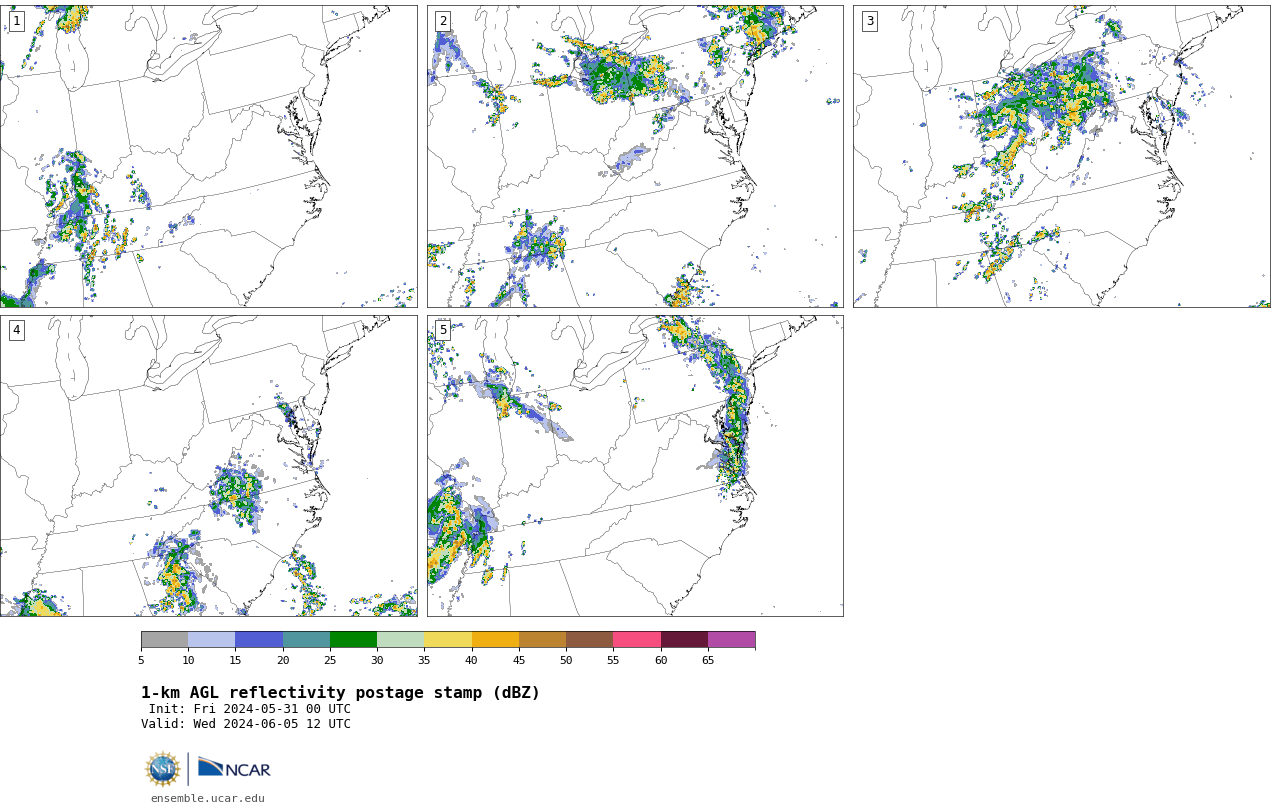The image size is (1280, 809).
Task: Click the teal 20-25 dBZ swatch
Action: pos(306,640)
